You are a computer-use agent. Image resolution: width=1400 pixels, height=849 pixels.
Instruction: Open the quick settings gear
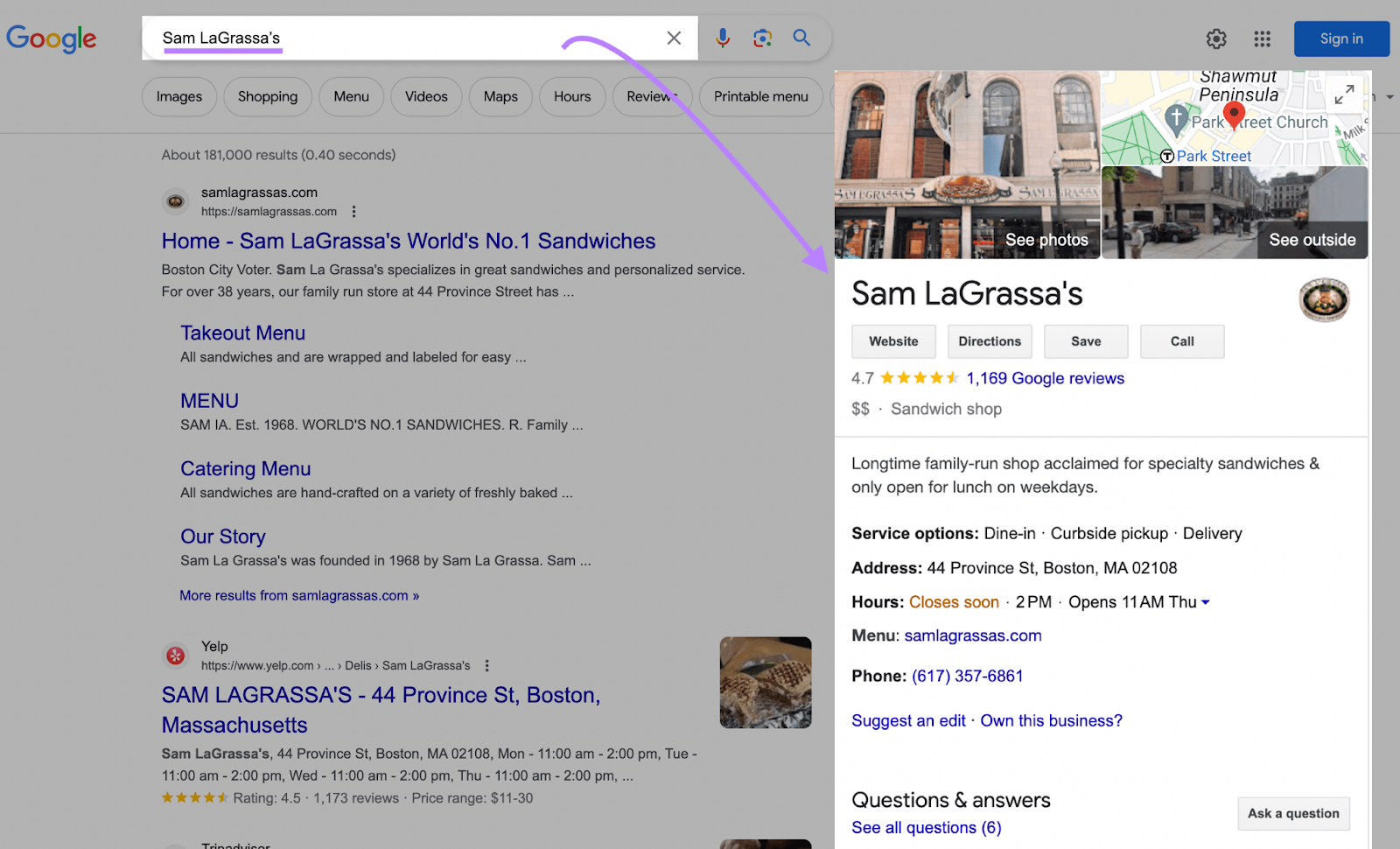[x=1215, y=39]
